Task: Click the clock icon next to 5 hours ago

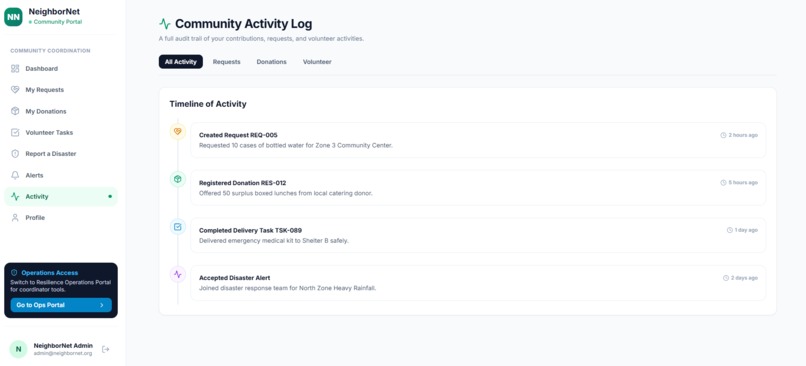Action: coord(723,182)
